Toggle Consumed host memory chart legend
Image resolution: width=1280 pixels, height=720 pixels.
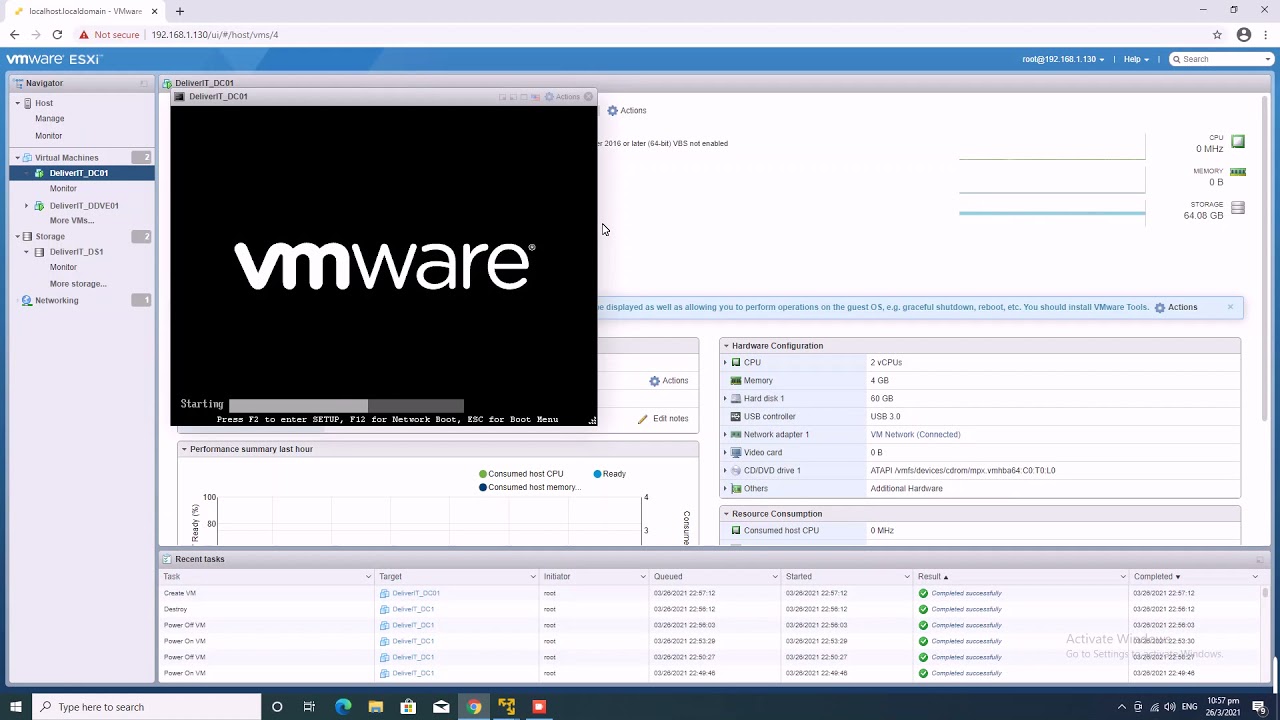528,488
